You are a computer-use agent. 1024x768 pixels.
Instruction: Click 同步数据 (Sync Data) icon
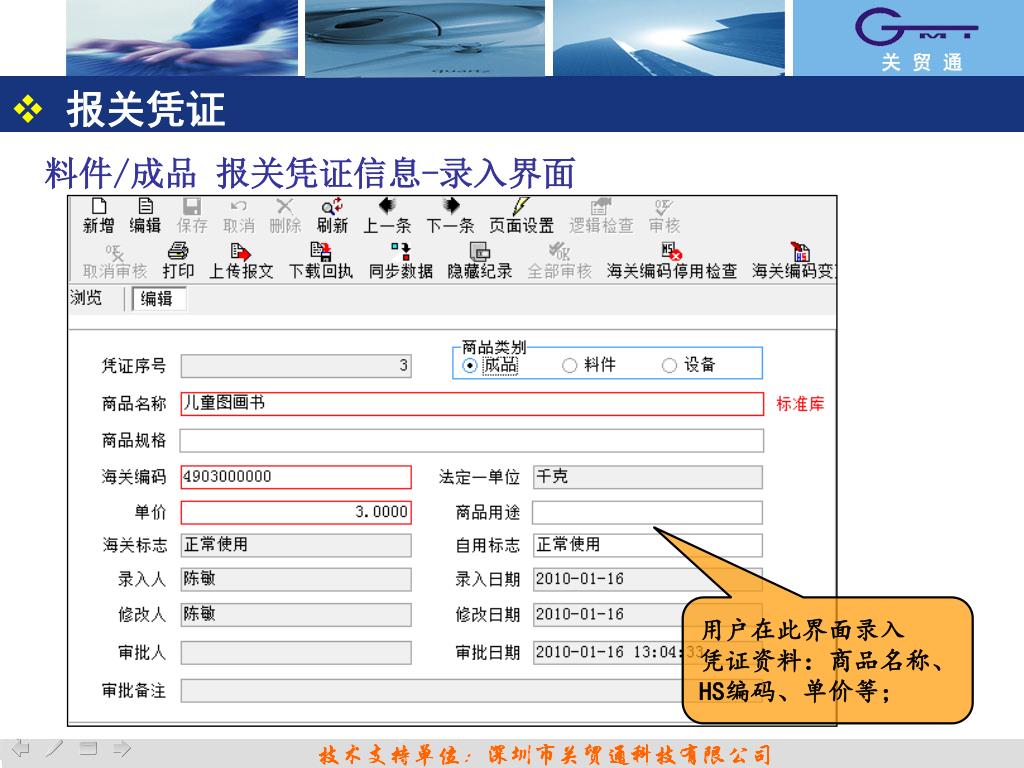(x=400, y=261)
